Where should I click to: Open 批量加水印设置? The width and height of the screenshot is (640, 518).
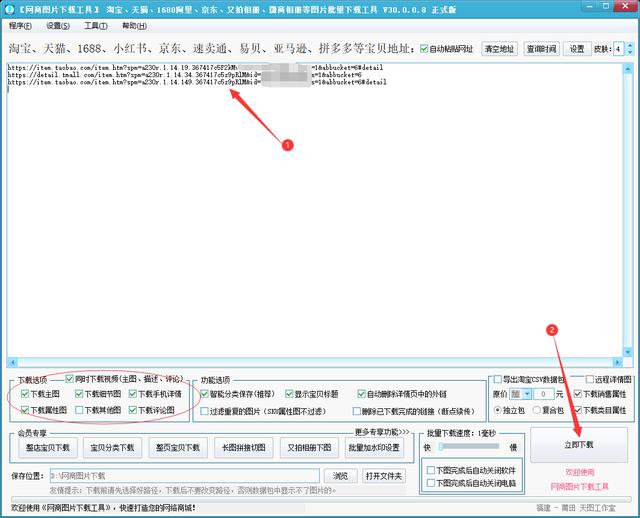point(374,448)
